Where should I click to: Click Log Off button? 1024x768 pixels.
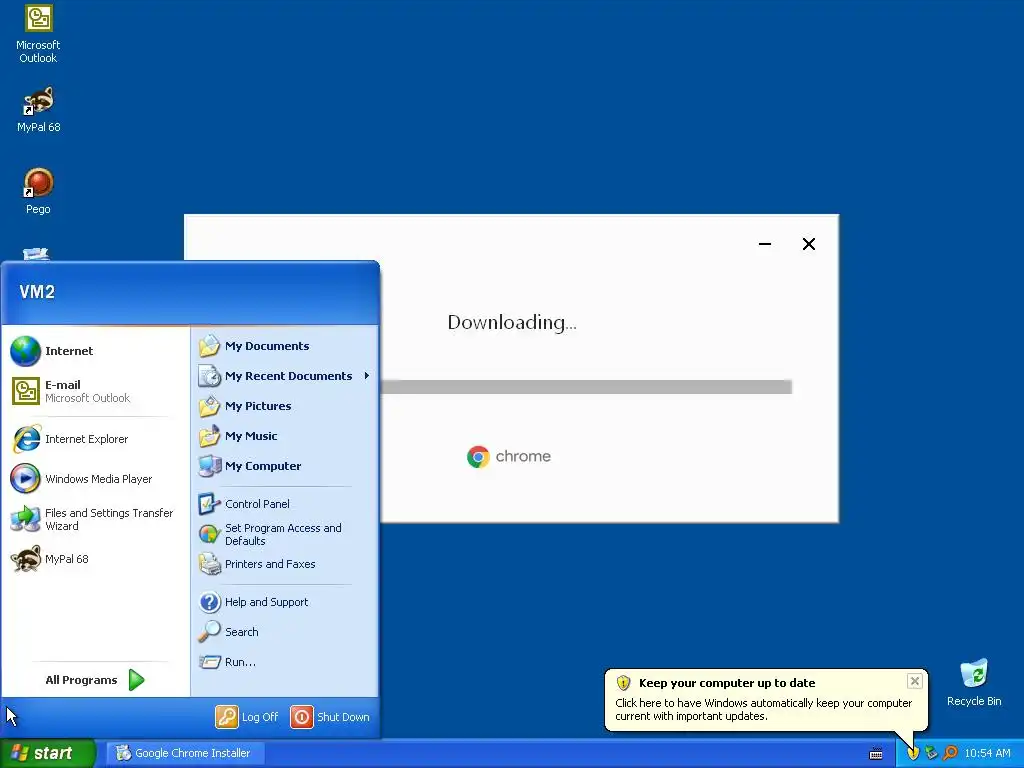[x=247, y=717]
